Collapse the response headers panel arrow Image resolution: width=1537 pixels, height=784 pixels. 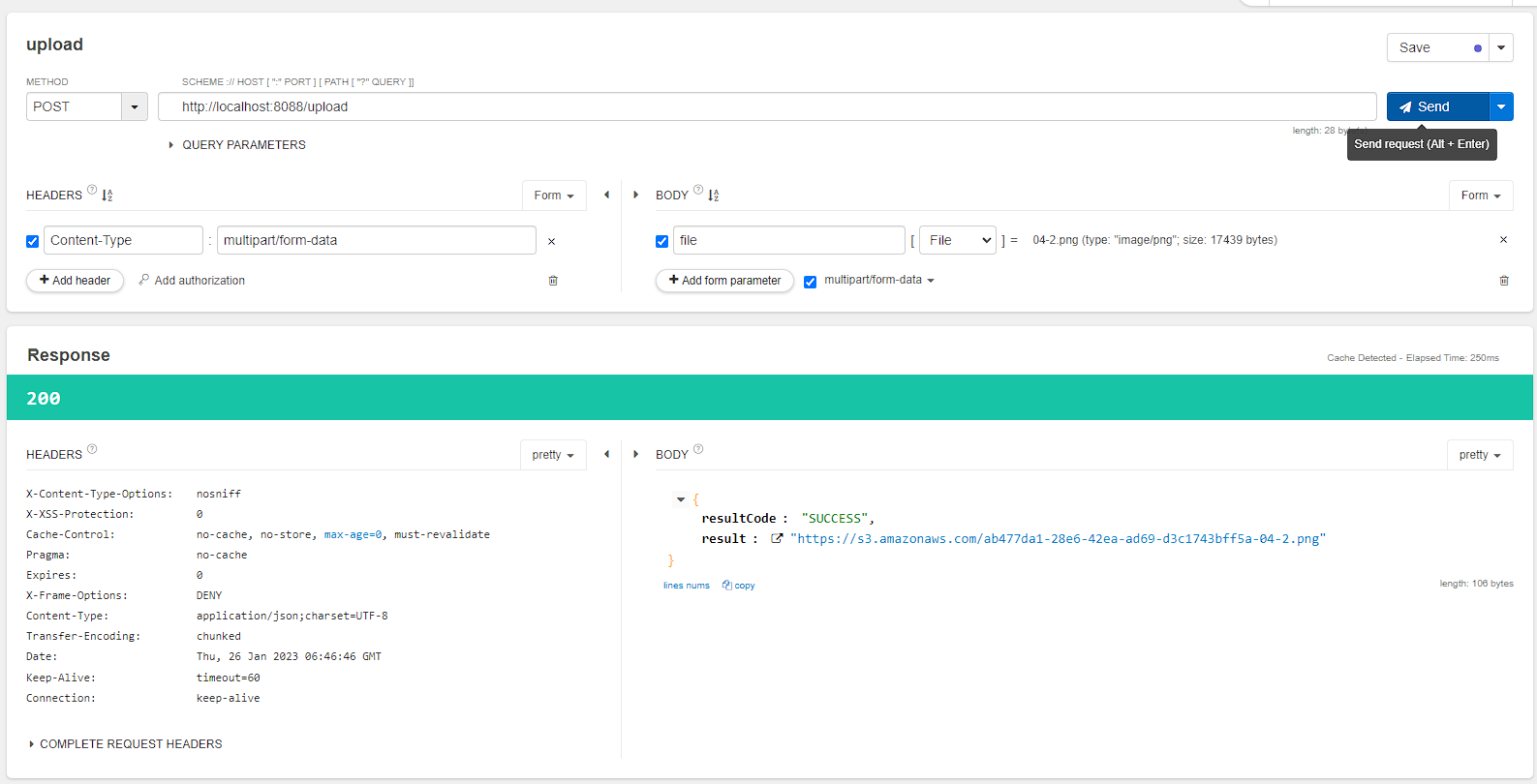(x=607, y=454)
